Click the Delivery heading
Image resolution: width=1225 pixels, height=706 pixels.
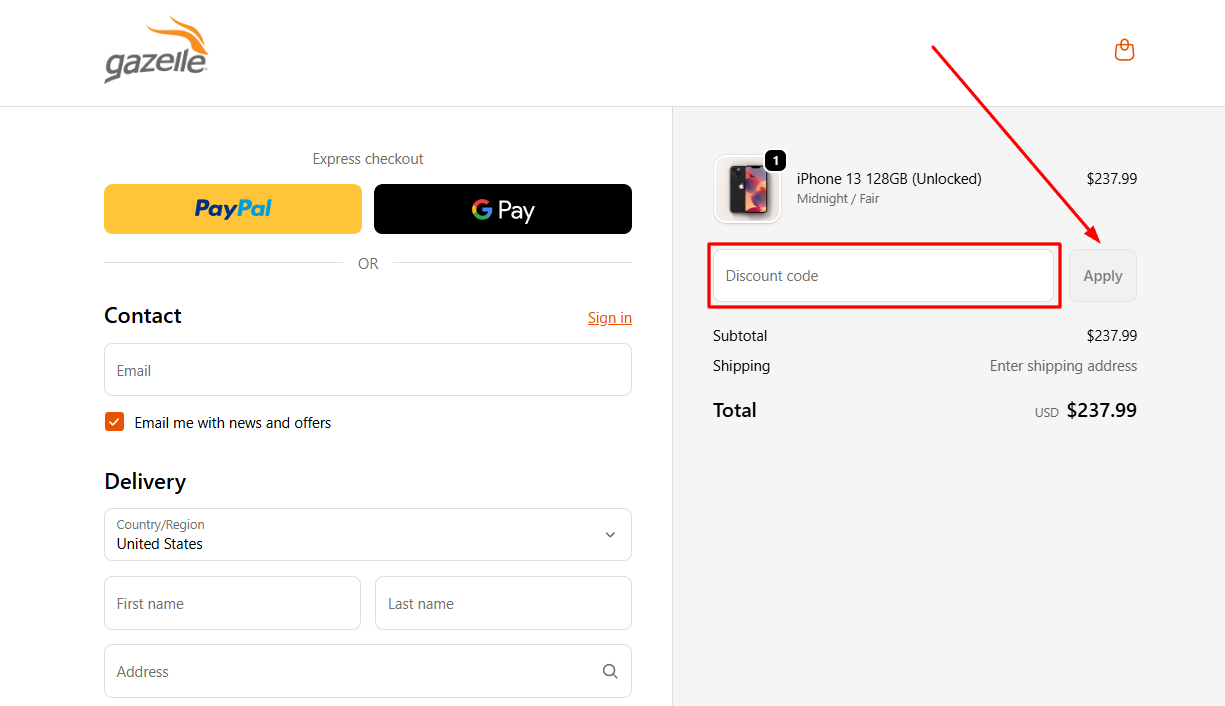[x=145, y=482]
